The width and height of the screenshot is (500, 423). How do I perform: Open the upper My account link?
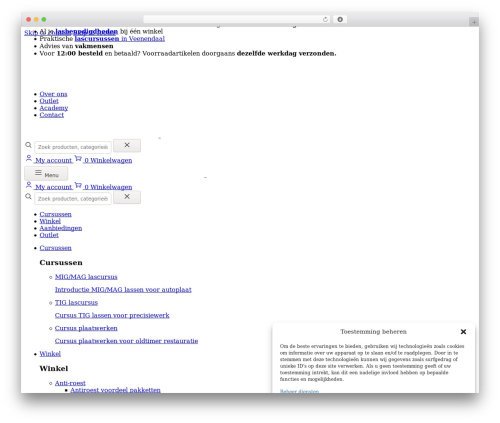pyautogui.click(x=53, y=160)
